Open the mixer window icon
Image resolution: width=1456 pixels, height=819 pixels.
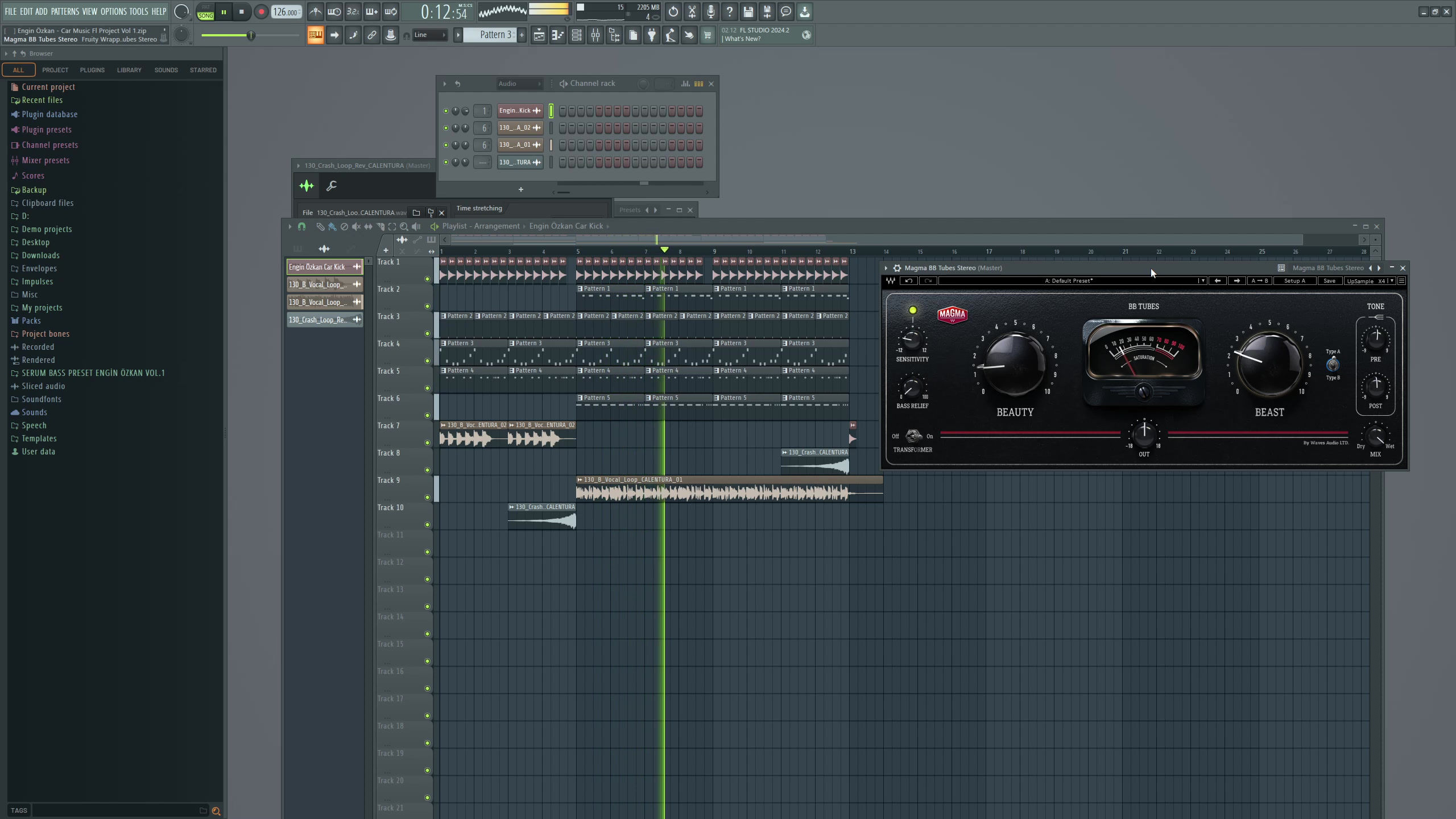595,35
